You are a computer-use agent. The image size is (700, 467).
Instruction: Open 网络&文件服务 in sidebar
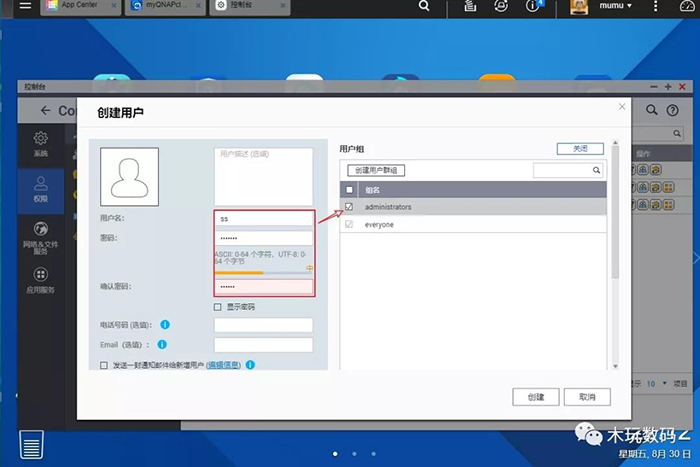point(41,238)
